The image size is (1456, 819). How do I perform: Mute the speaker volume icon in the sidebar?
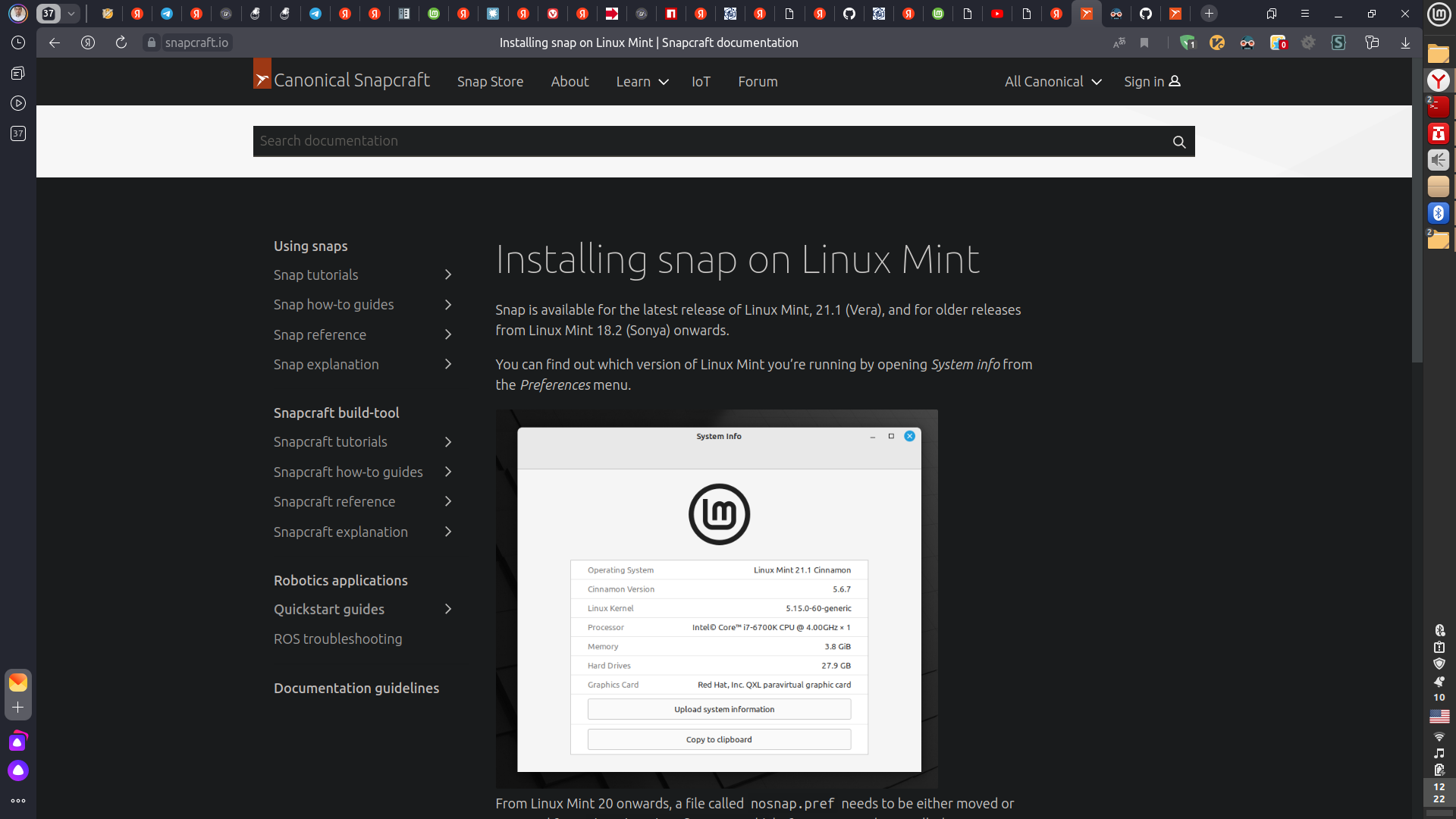[1439, 160]
